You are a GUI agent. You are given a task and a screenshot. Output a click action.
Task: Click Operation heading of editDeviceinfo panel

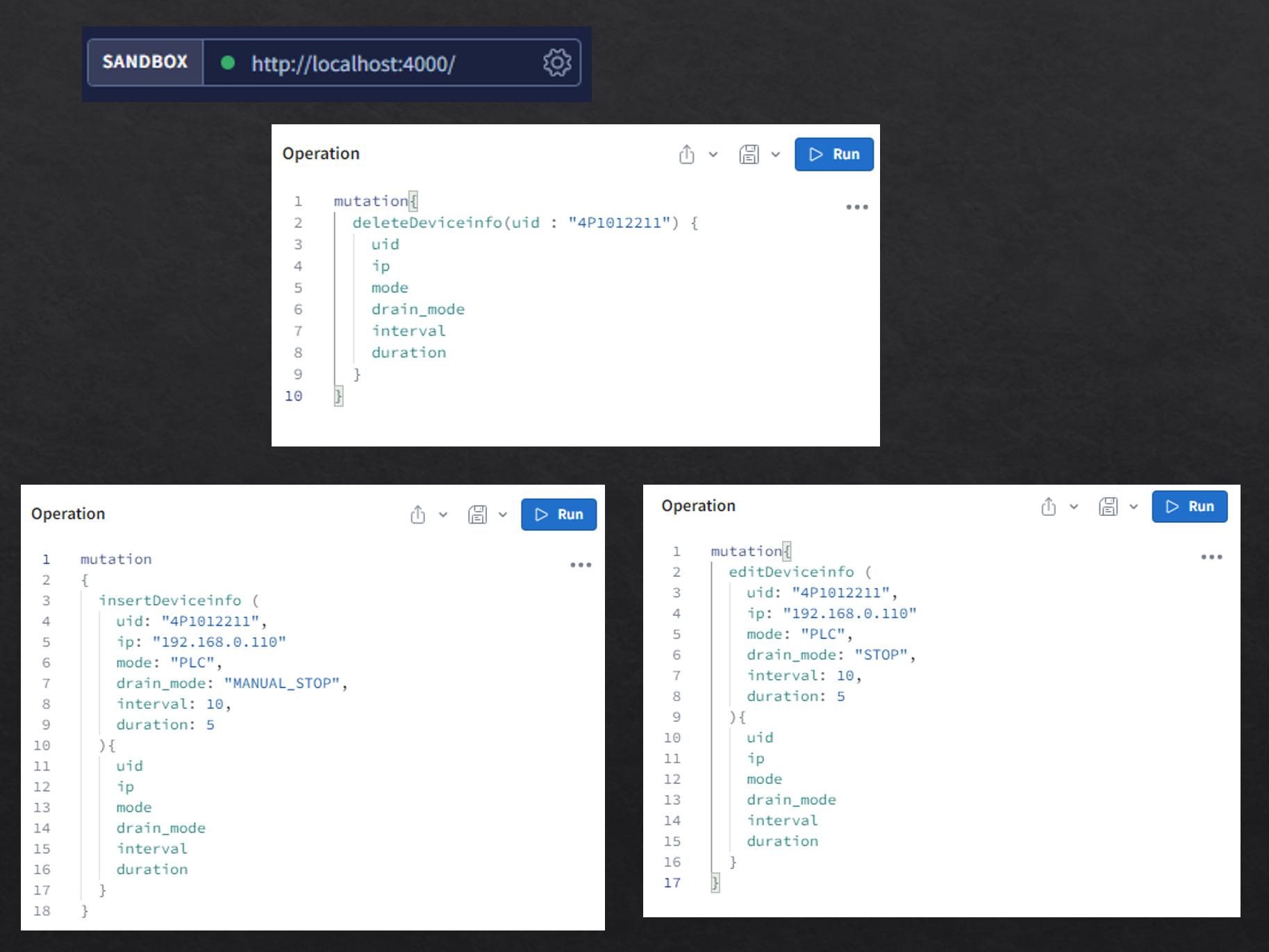(x=698, y=506)
